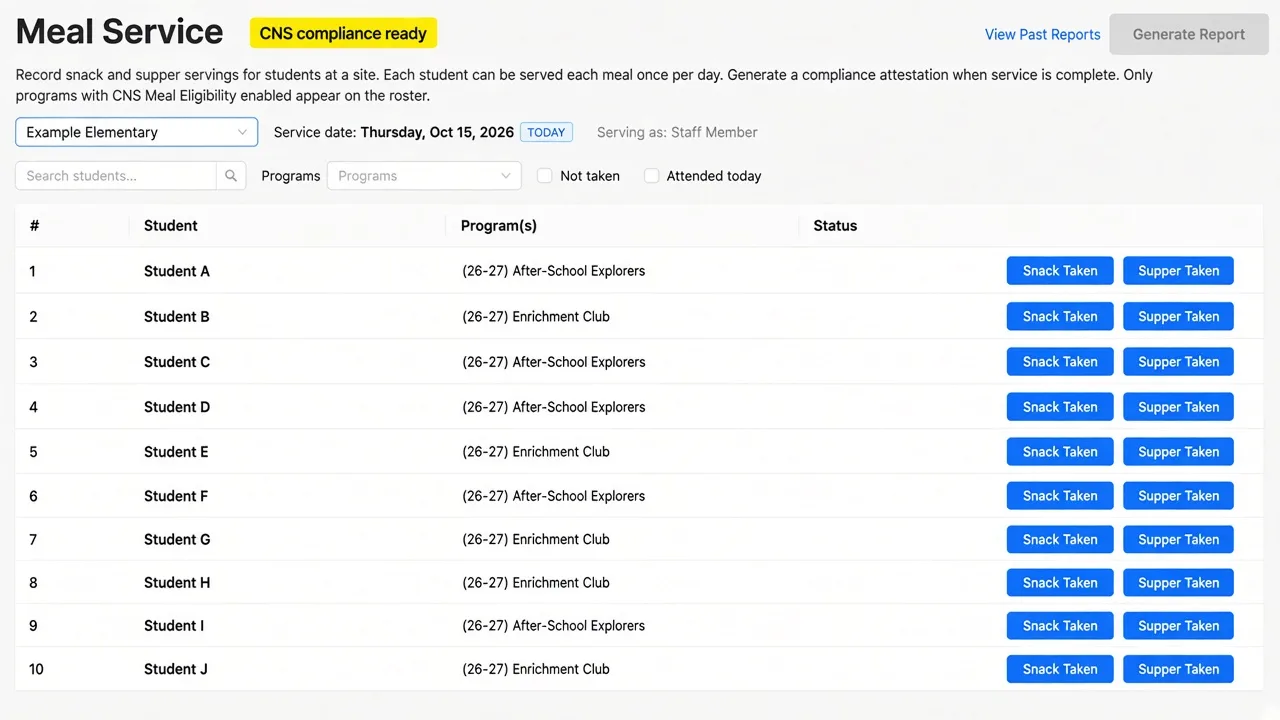This screenshot has width=1280, height=720.
Task: Click the Meal Service page heading
Action: (120, 32)
